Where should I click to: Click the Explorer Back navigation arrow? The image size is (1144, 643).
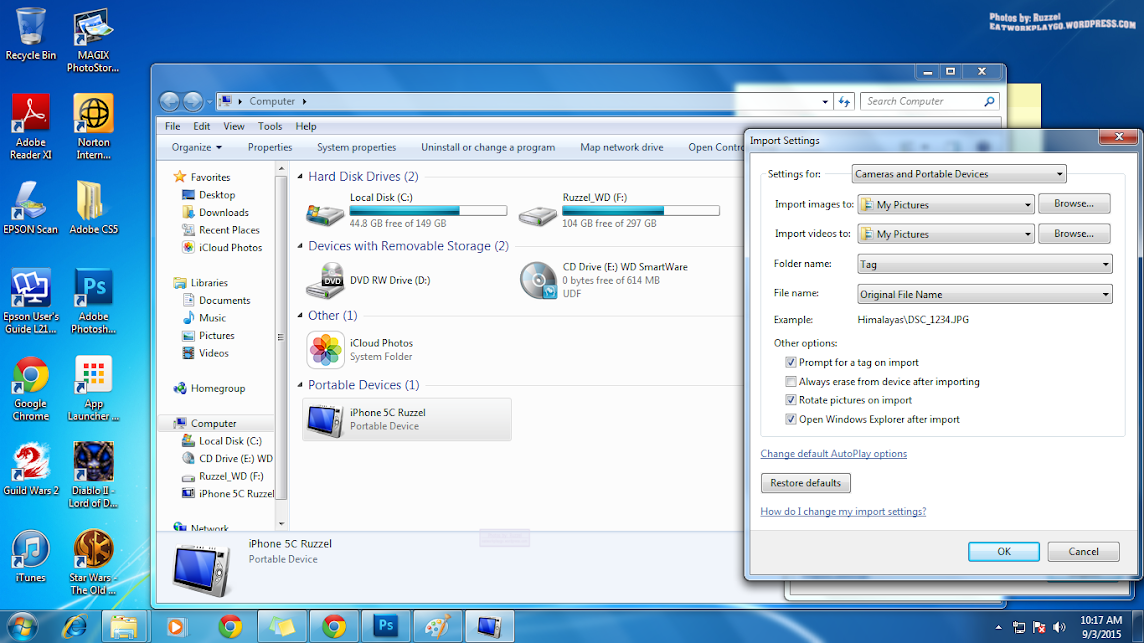[x=169, y=101]
